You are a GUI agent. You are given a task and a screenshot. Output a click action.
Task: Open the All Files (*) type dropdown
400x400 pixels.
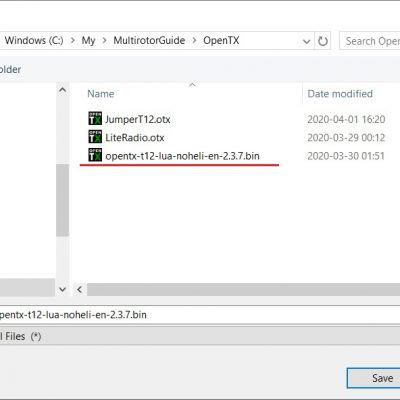tap(200, 336)
